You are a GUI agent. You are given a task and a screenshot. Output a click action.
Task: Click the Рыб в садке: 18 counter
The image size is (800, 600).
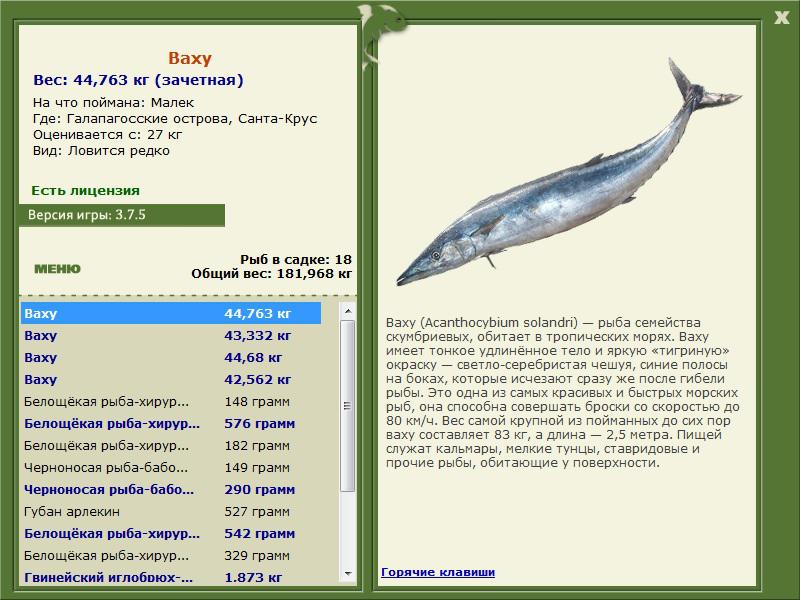[x=296, y=259]
